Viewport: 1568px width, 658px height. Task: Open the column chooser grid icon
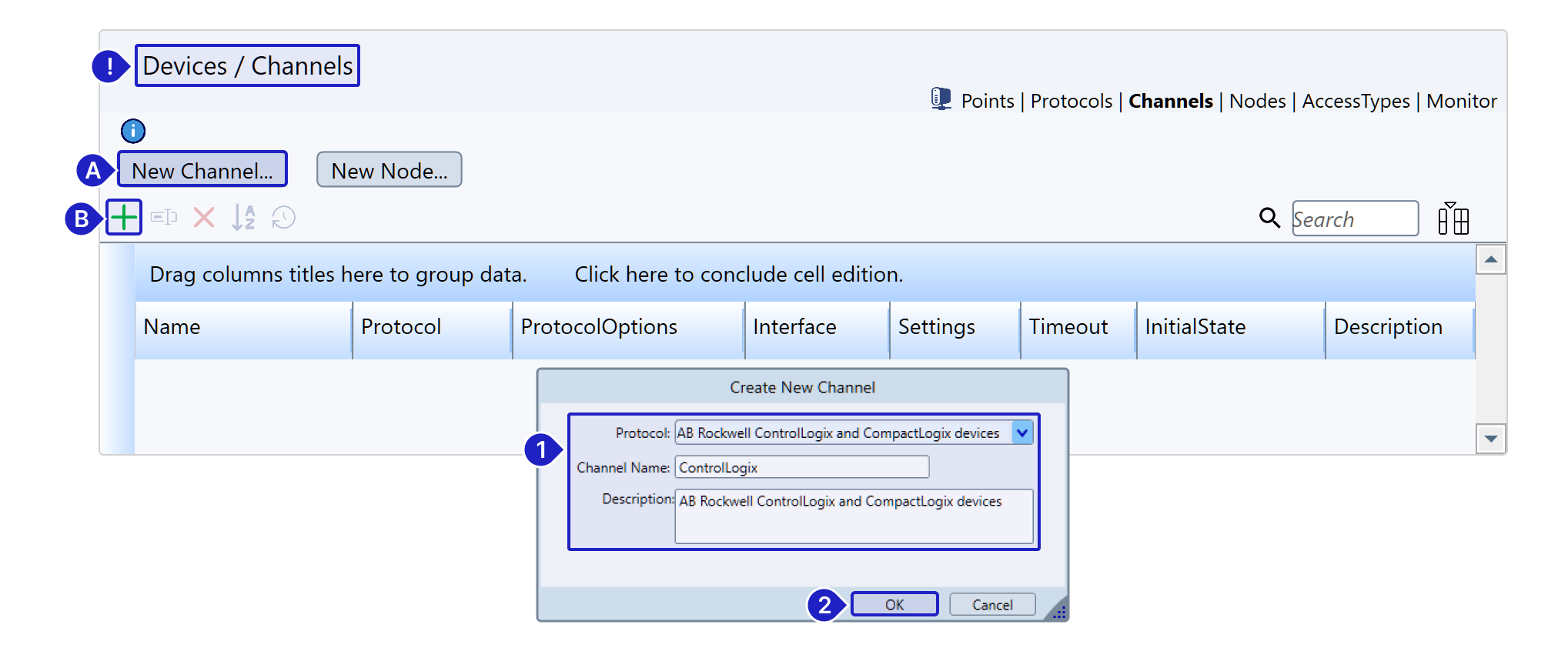tap(1453, 219)
